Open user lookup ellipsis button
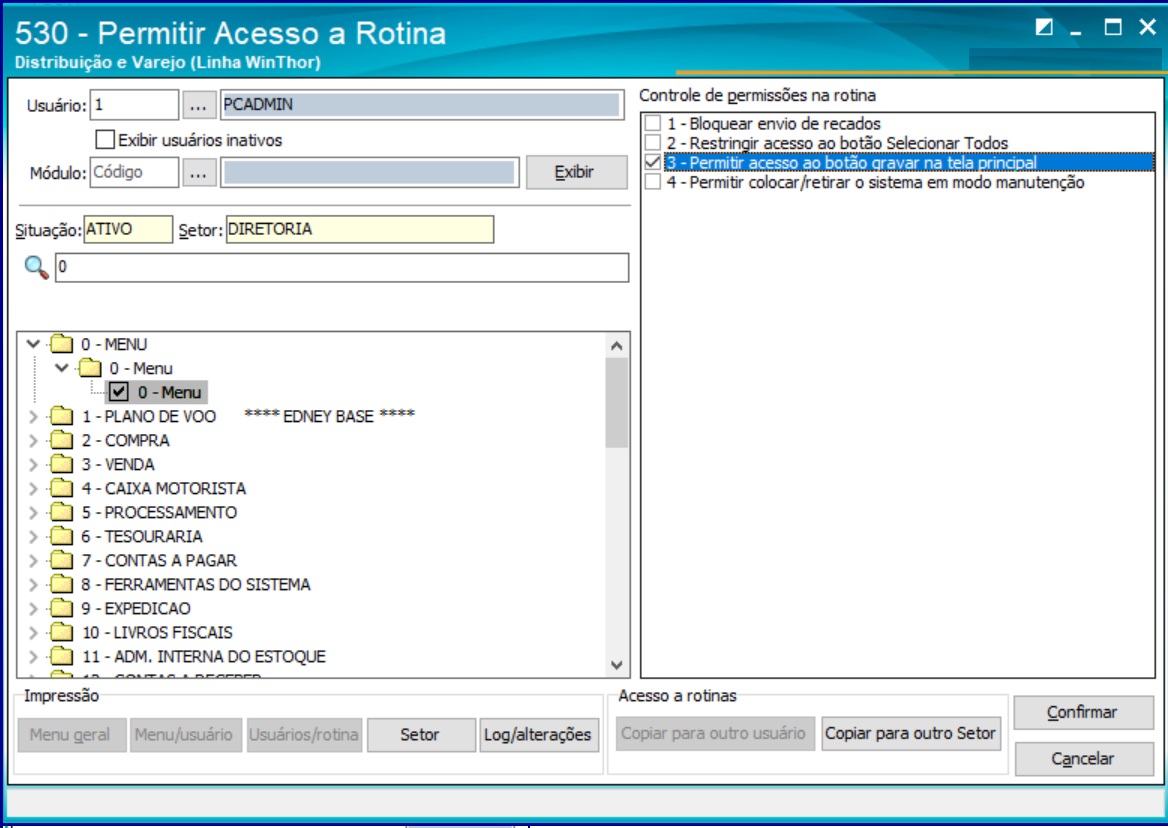Image resolution: width=1168 pixels, height=828 pixels. pyautogui.click(x=198, y=105)
